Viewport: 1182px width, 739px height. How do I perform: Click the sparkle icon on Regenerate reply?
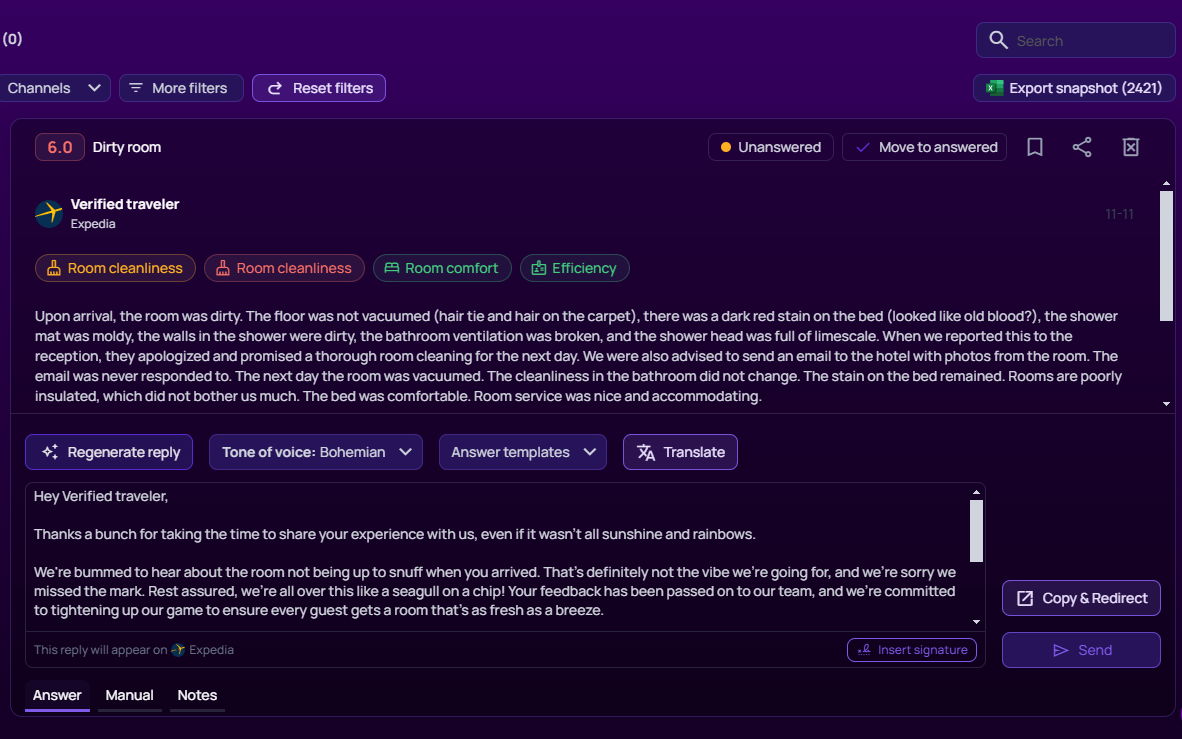[50, 452]
